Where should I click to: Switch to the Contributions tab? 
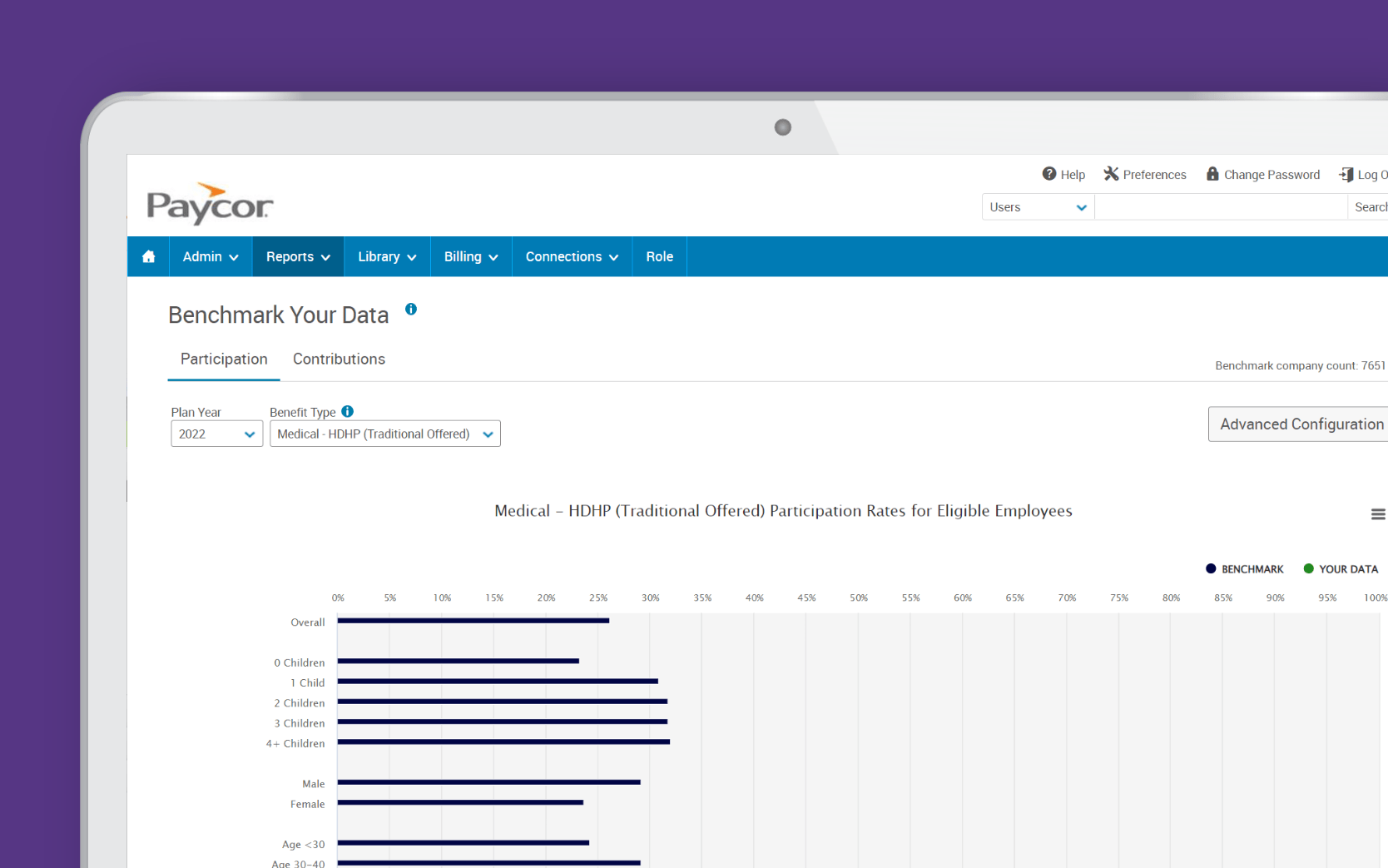(339, 360)
